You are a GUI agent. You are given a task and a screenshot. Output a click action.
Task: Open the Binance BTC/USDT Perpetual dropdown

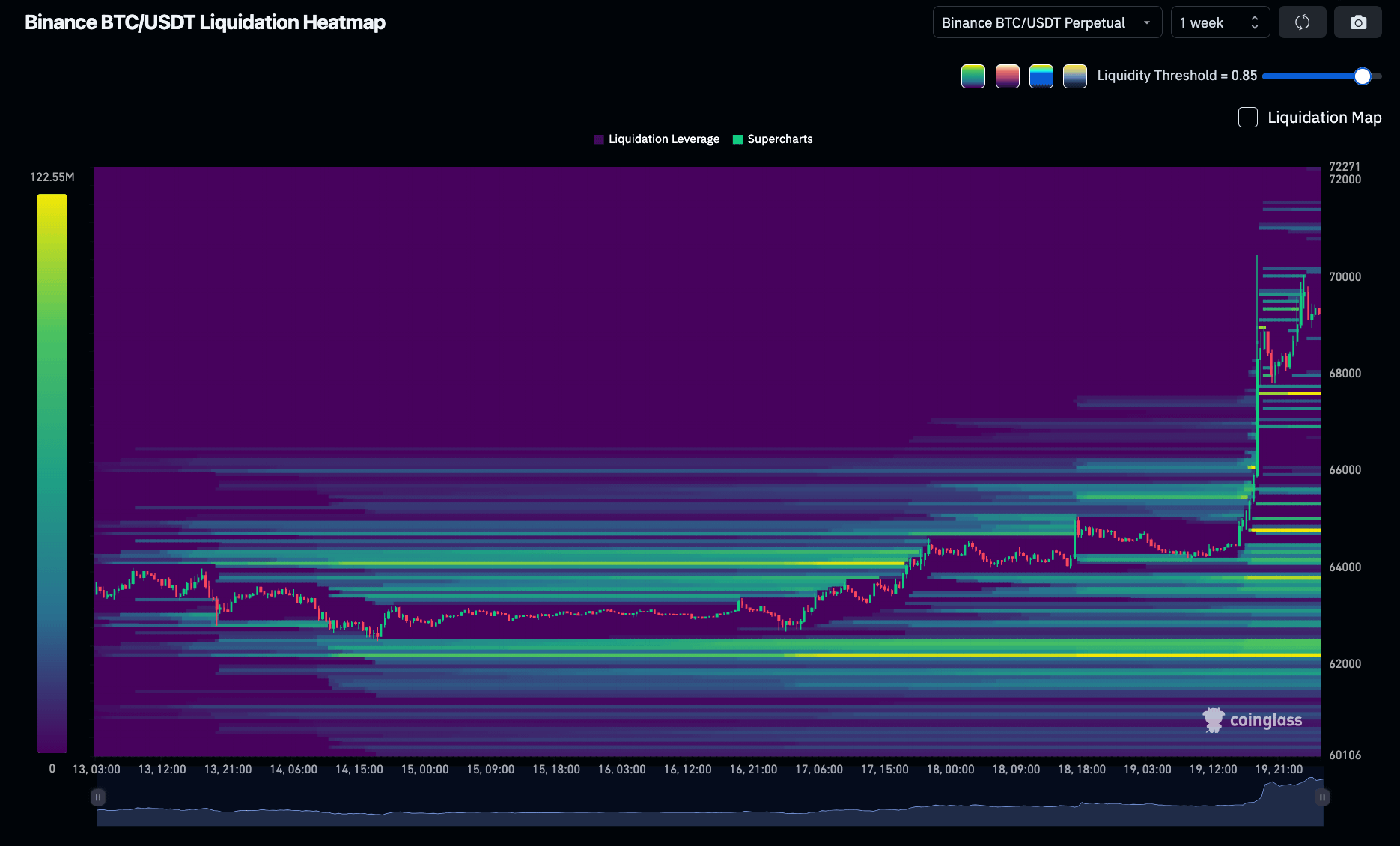pos(1047,22)
